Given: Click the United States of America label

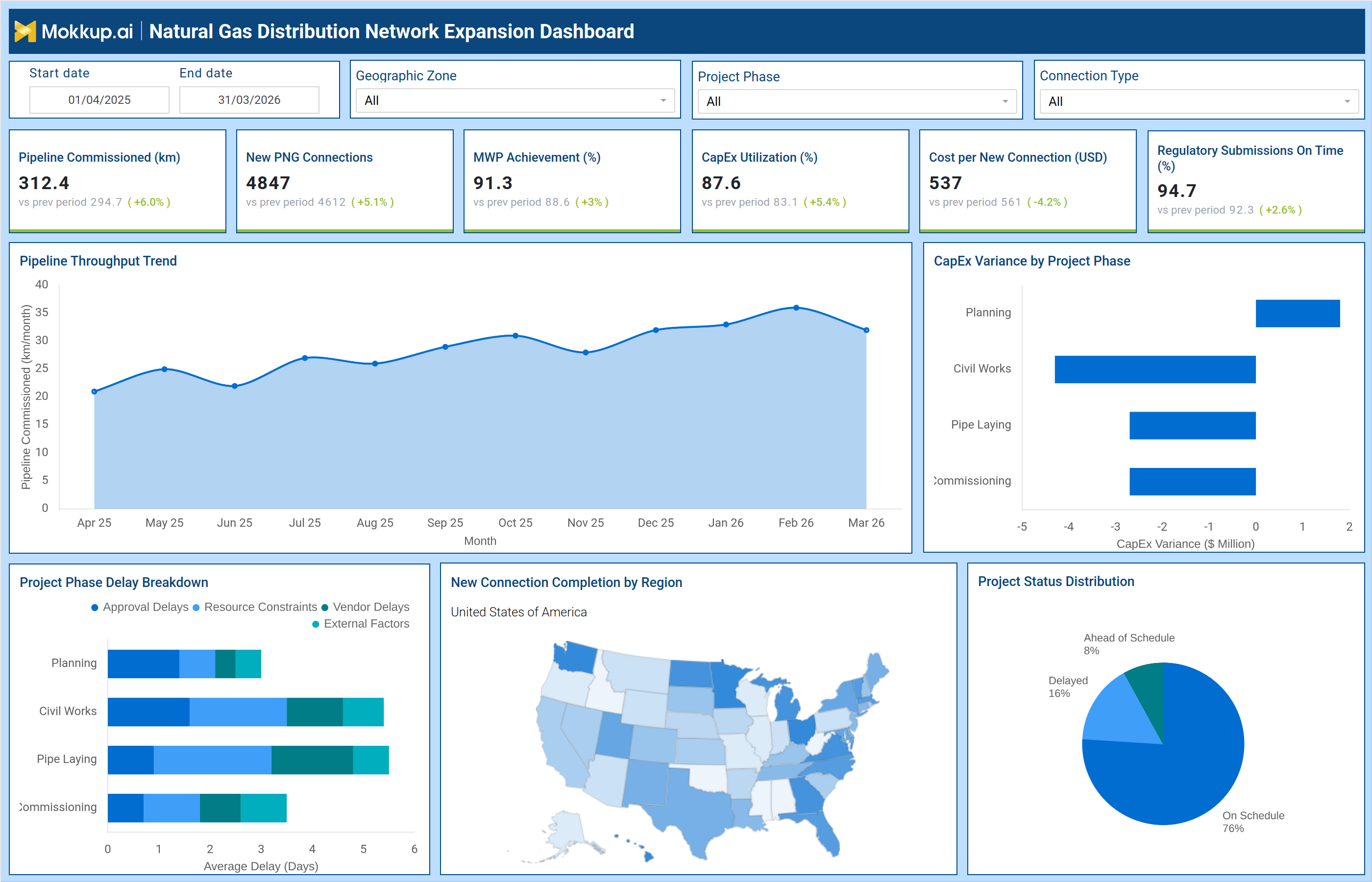Looking at the screenshot, I should 519,612.
